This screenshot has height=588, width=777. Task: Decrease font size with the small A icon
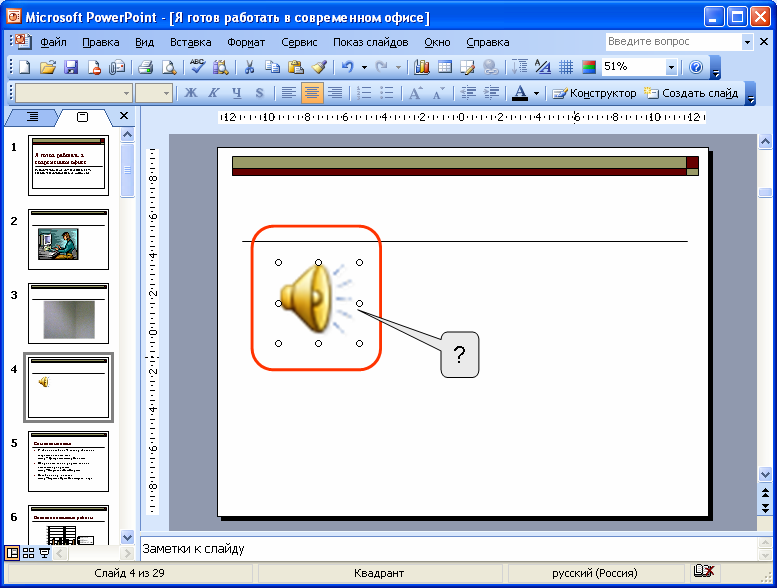coord(439,93)
